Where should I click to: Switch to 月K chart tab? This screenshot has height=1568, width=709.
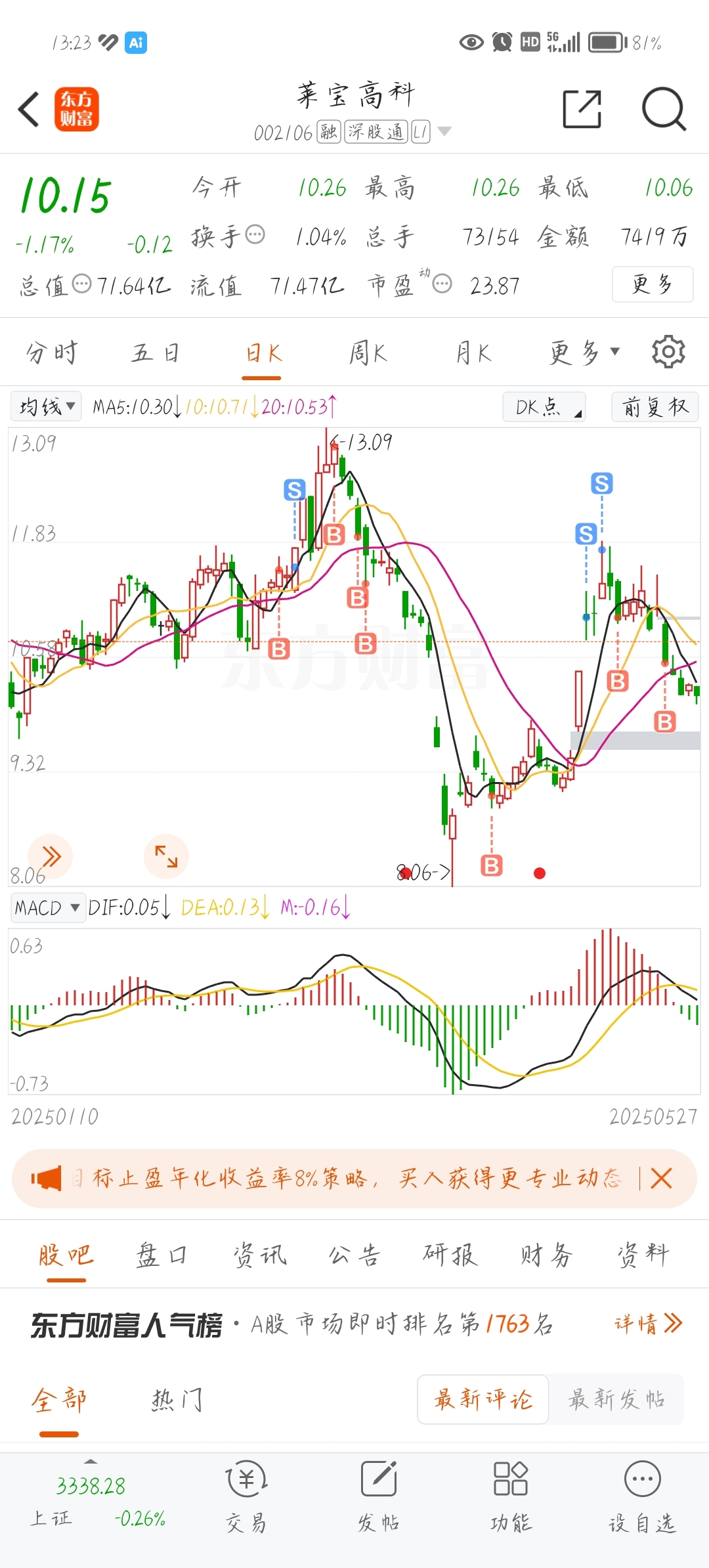473,353
